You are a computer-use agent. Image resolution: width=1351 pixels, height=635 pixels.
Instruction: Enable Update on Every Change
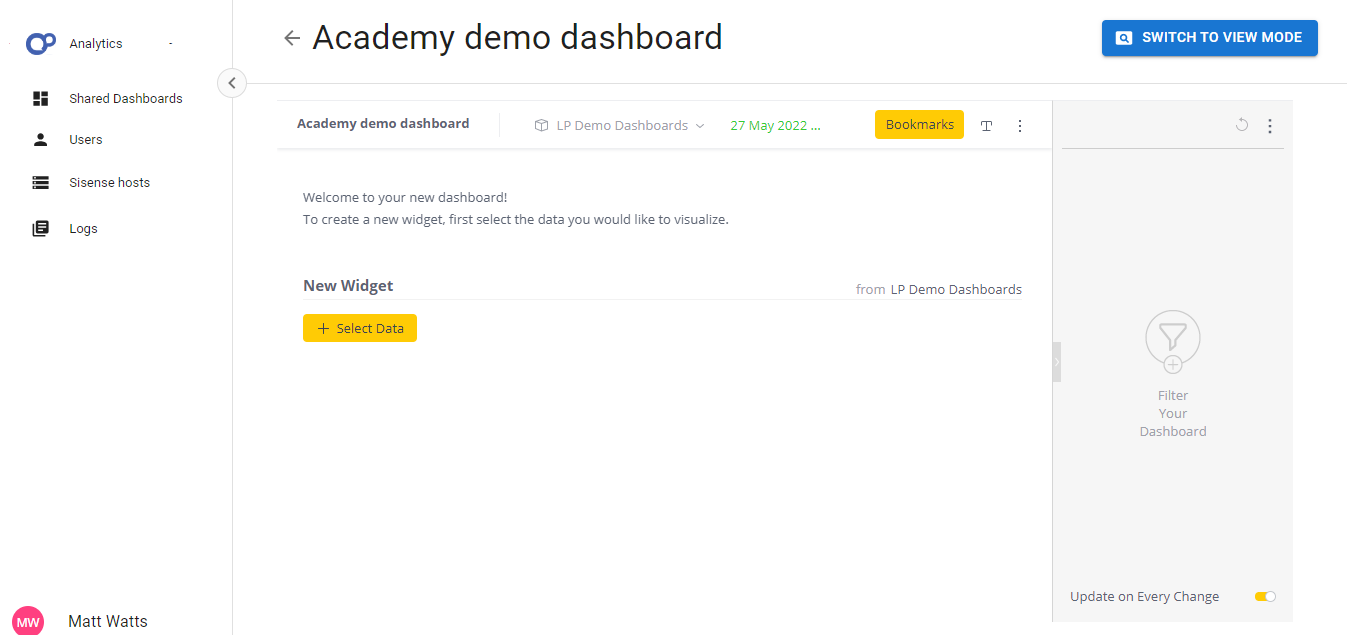pyautogui.click(x=1265, y=596)
